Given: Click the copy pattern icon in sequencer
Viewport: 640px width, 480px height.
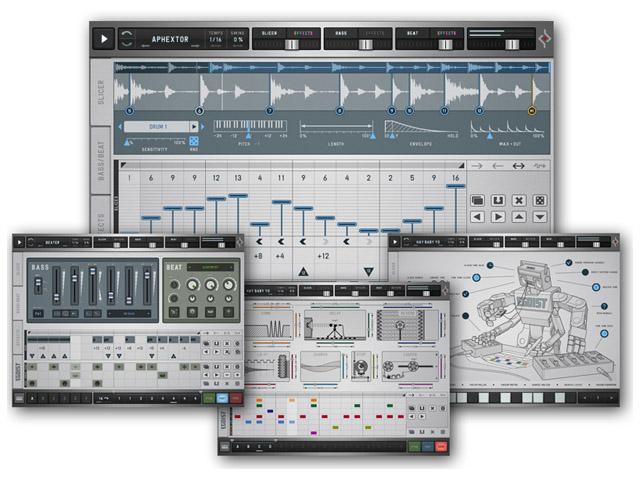Looking at the screenshot, I should [x=478, y=199].
